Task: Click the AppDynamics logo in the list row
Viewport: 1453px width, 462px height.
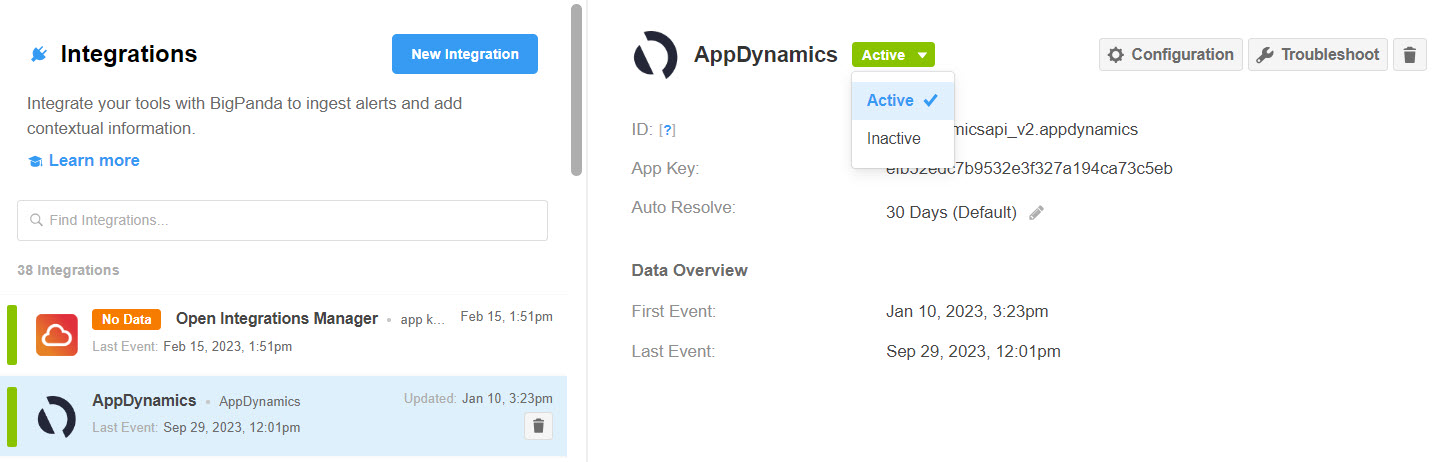Action: point(57,417)
